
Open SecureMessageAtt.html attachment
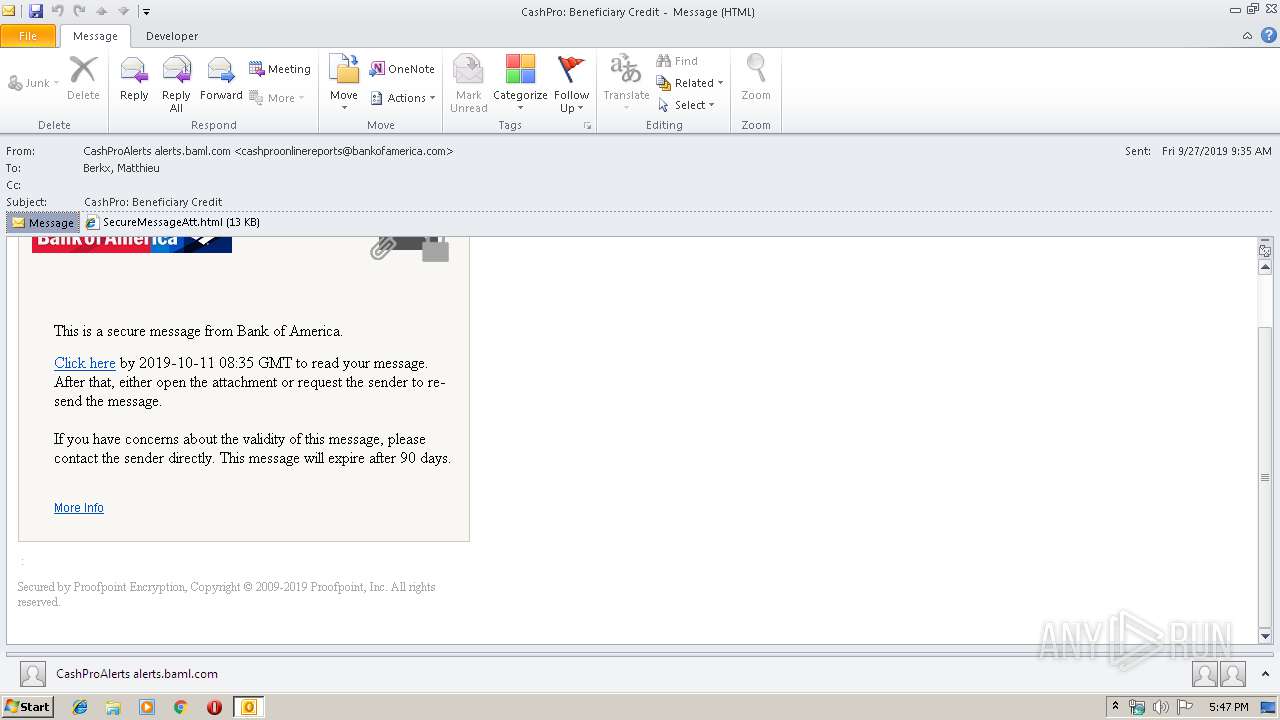tap(172, 222)
